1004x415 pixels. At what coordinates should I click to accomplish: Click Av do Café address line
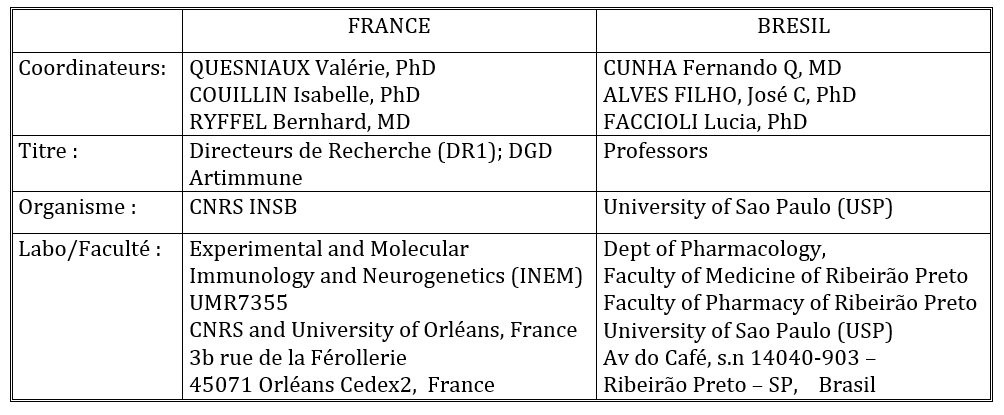(x=740, y=357)
